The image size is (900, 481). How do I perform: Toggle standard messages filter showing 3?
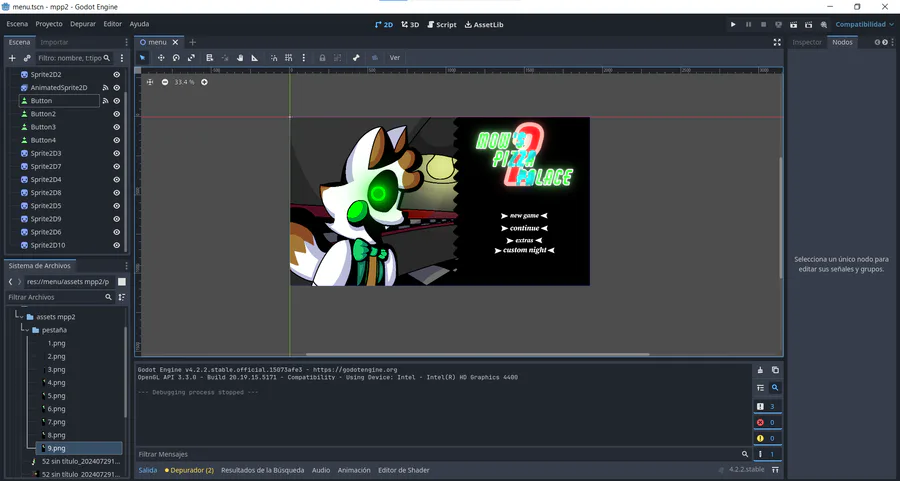coord(766,406)
